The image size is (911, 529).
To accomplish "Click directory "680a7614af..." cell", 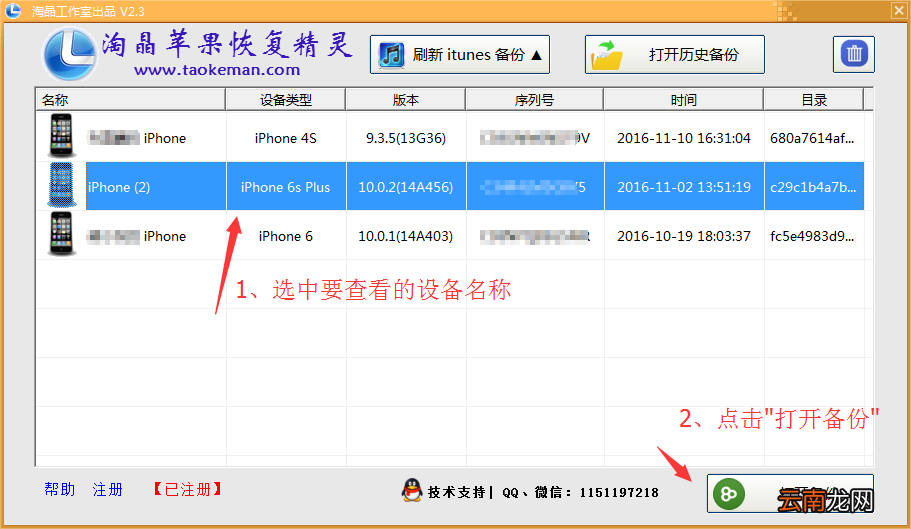I will click(x=812, y=138).
